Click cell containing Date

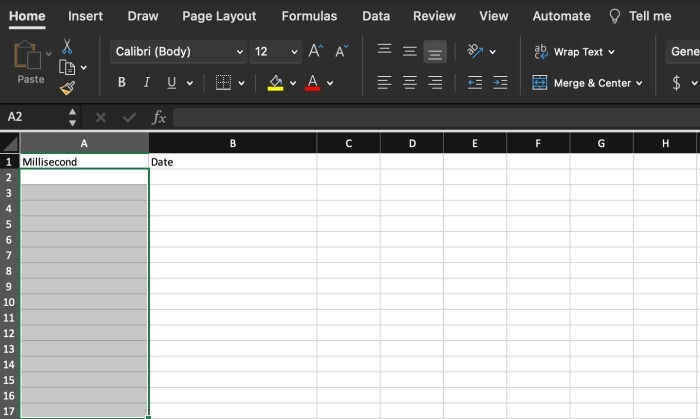click(x=233, y=162)
